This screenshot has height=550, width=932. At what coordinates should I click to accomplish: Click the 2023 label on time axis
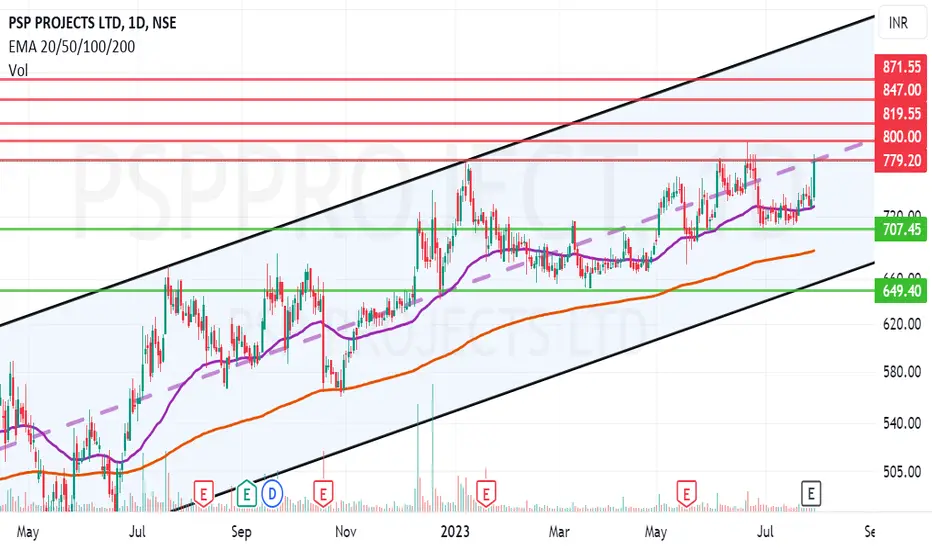[x=455, y=532]
